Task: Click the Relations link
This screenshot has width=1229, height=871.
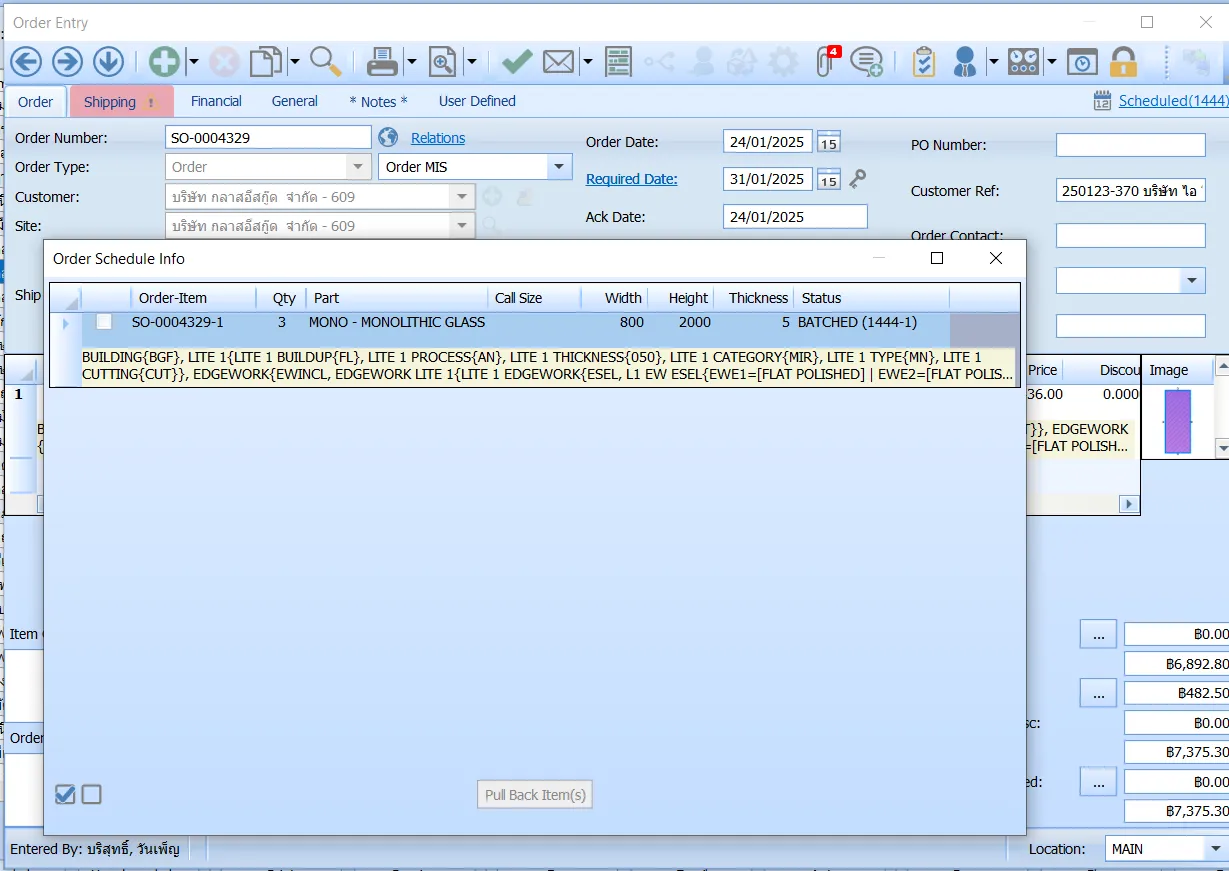Action: [438, 138]
